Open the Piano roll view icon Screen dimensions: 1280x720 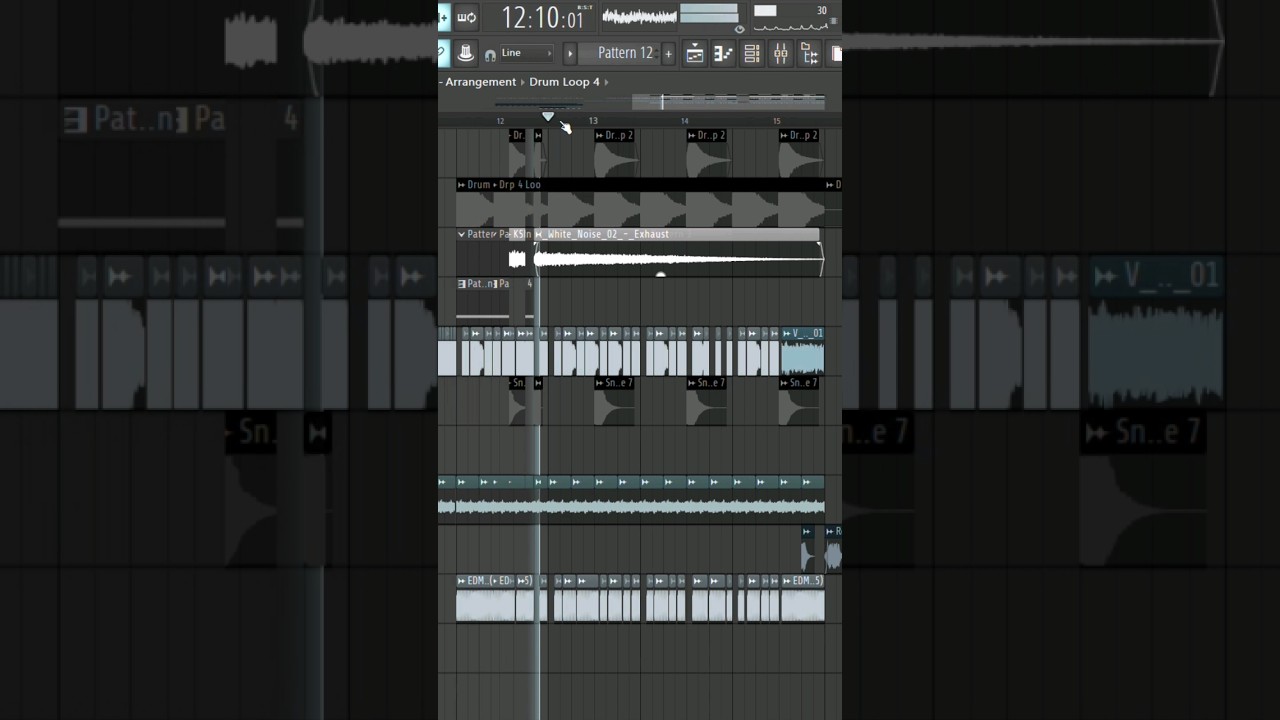(723, 54)
